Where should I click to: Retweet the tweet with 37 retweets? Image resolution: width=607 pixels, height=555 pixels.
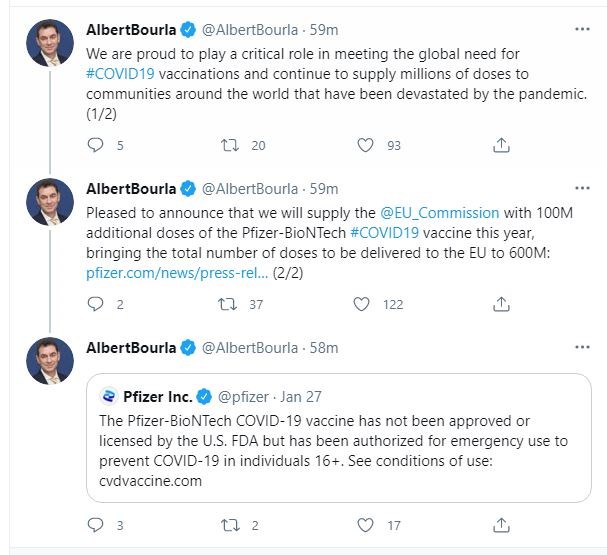(x=229, y=304)
